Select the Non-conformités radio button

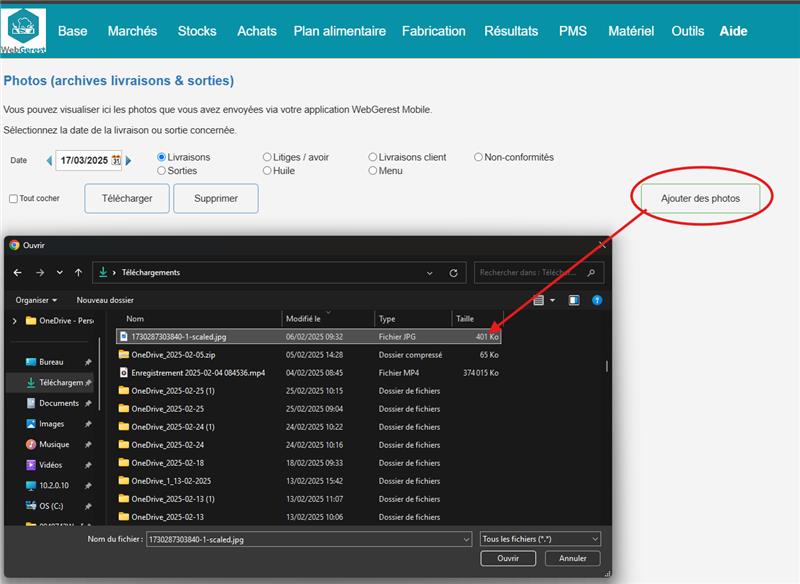[x=478, y=157]
